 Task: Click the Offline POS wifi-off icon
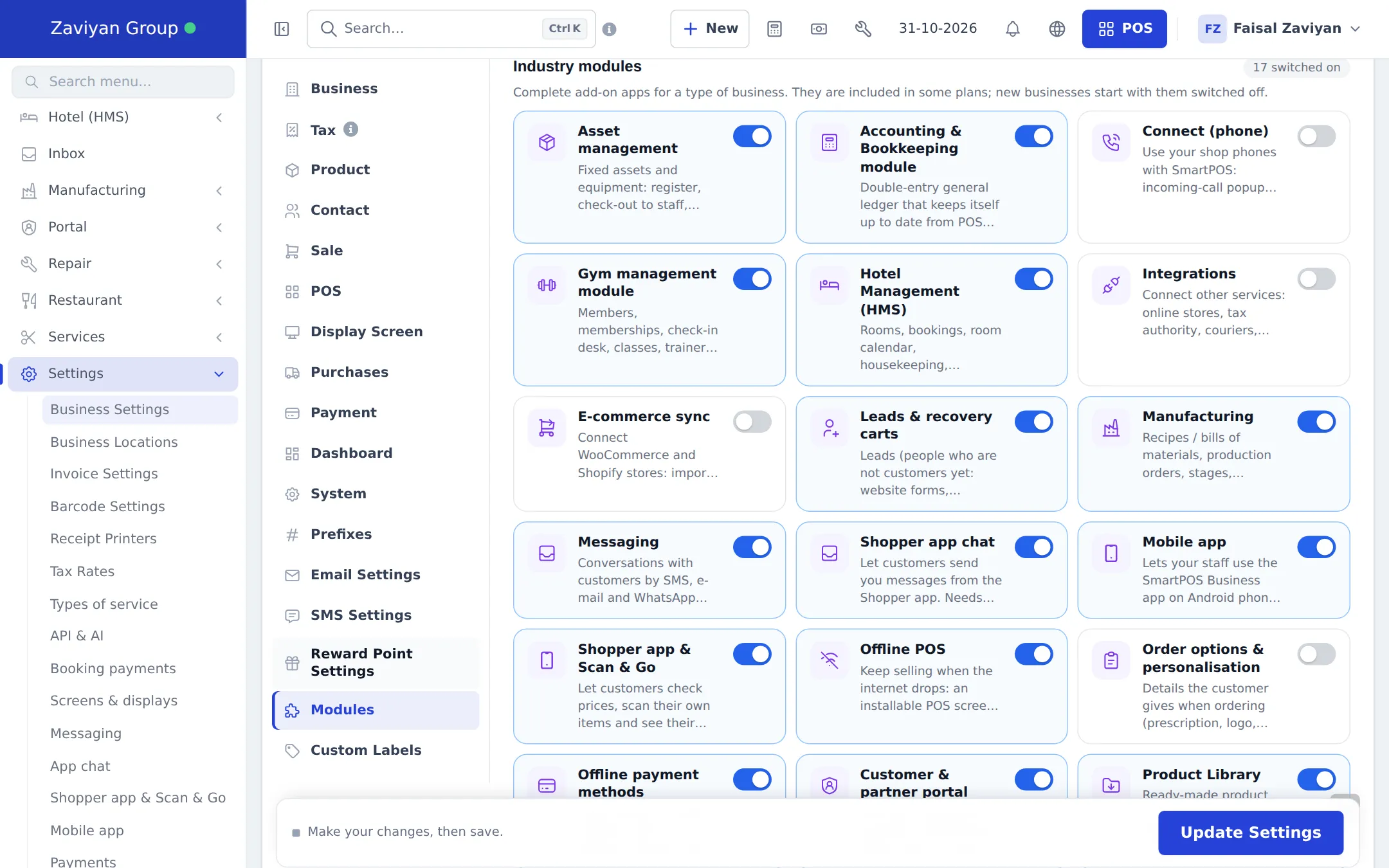coord(830,660)
